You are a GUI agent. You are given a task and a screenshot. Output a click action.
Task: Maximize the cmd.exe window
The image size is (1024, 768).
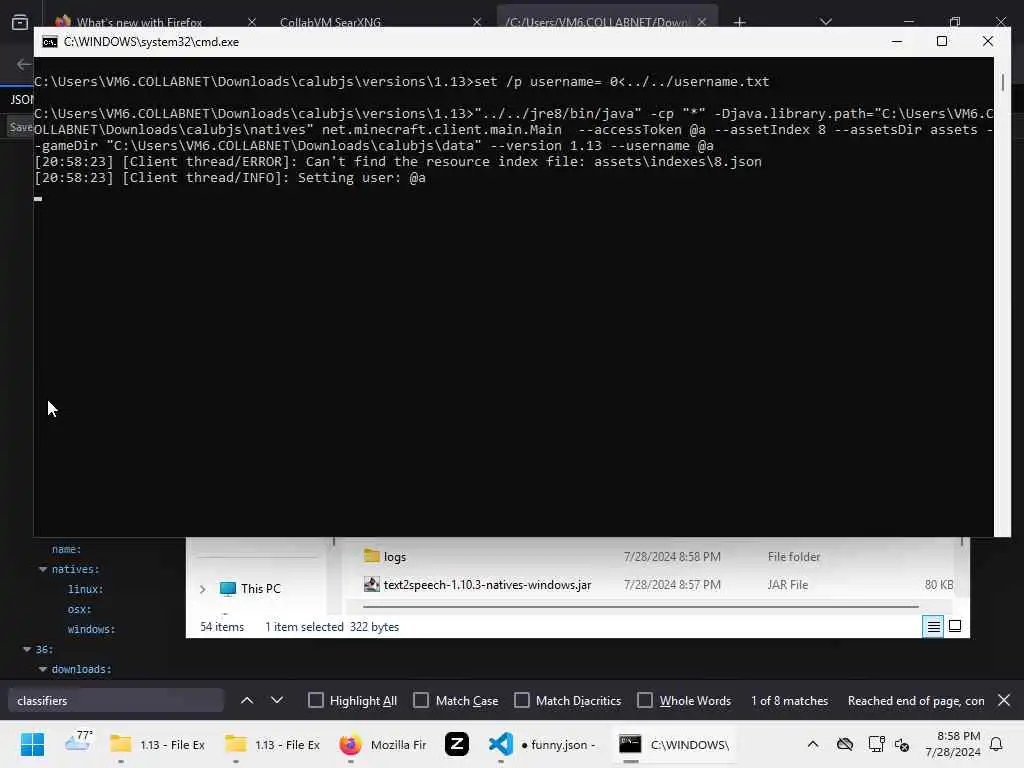(x=942, y=41)
